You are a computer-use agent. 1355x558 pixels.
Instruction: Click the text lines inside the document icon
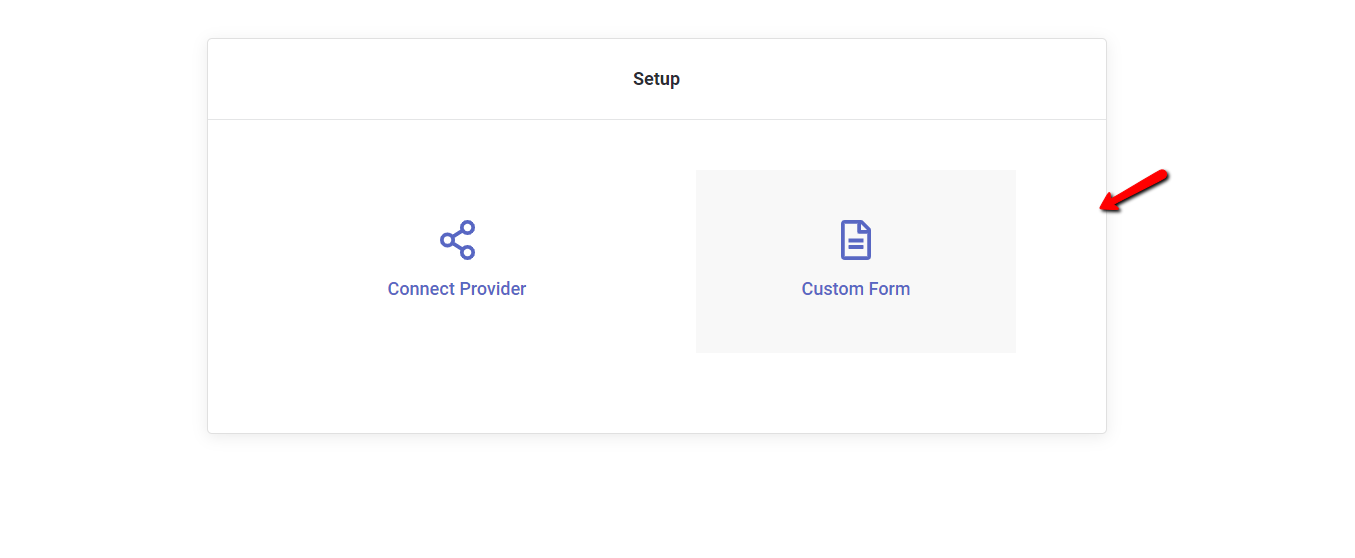point(855,245)
